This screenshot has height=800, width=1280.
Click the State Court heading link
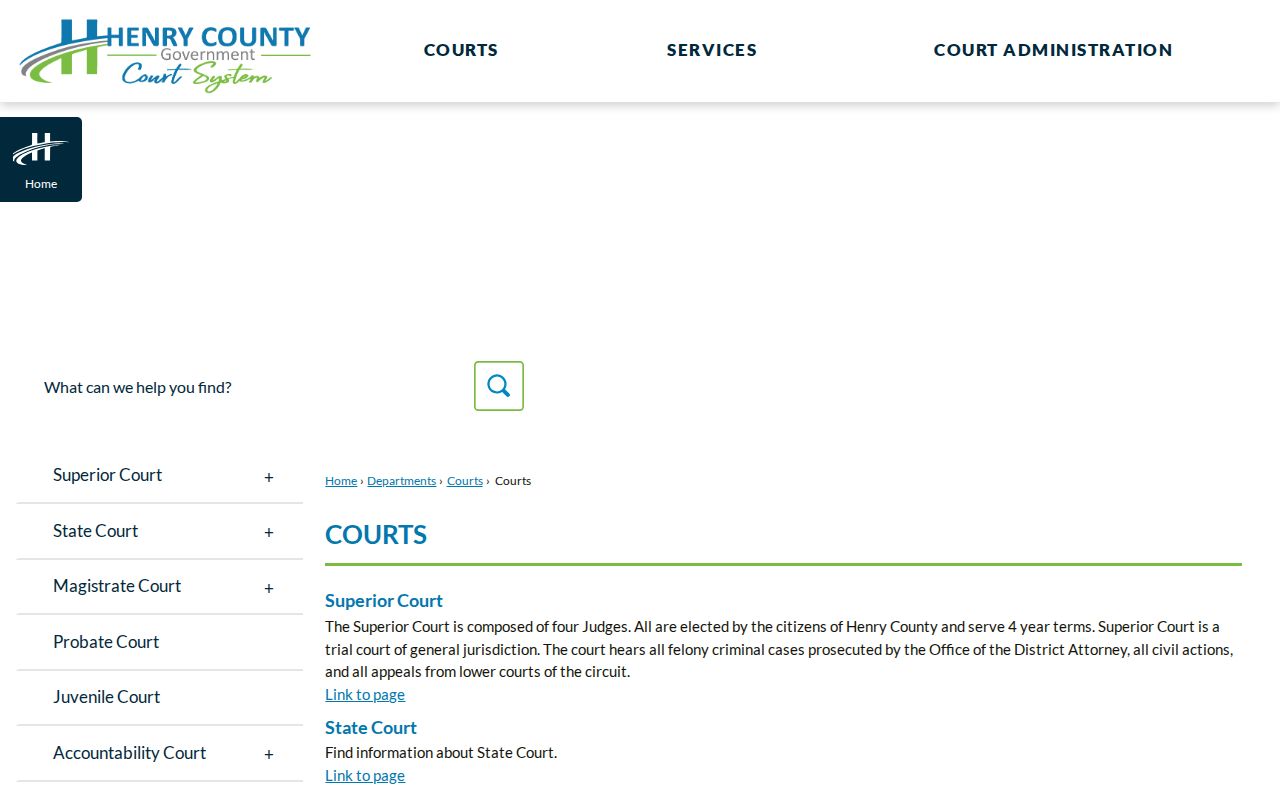pyautogui.click(x=371, y=728)
